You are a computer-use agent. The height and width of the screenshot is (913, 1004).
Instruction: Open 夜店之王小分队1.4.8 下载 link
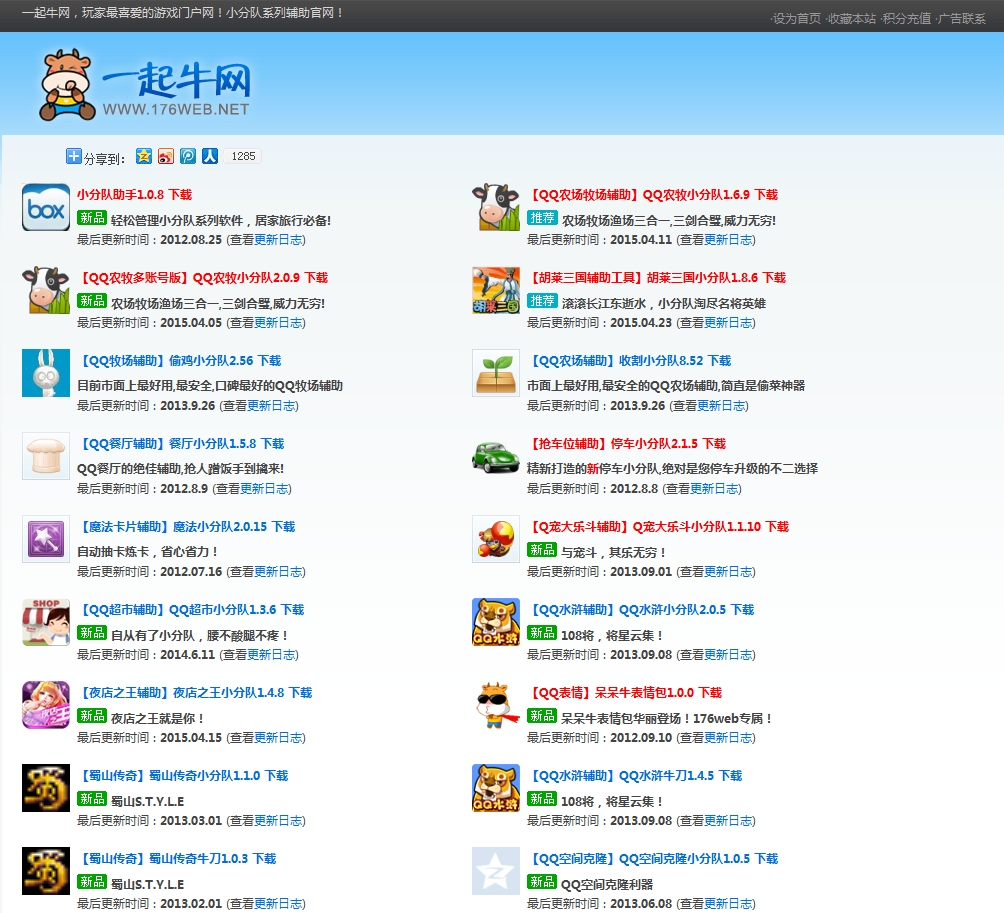click(195, 693)
